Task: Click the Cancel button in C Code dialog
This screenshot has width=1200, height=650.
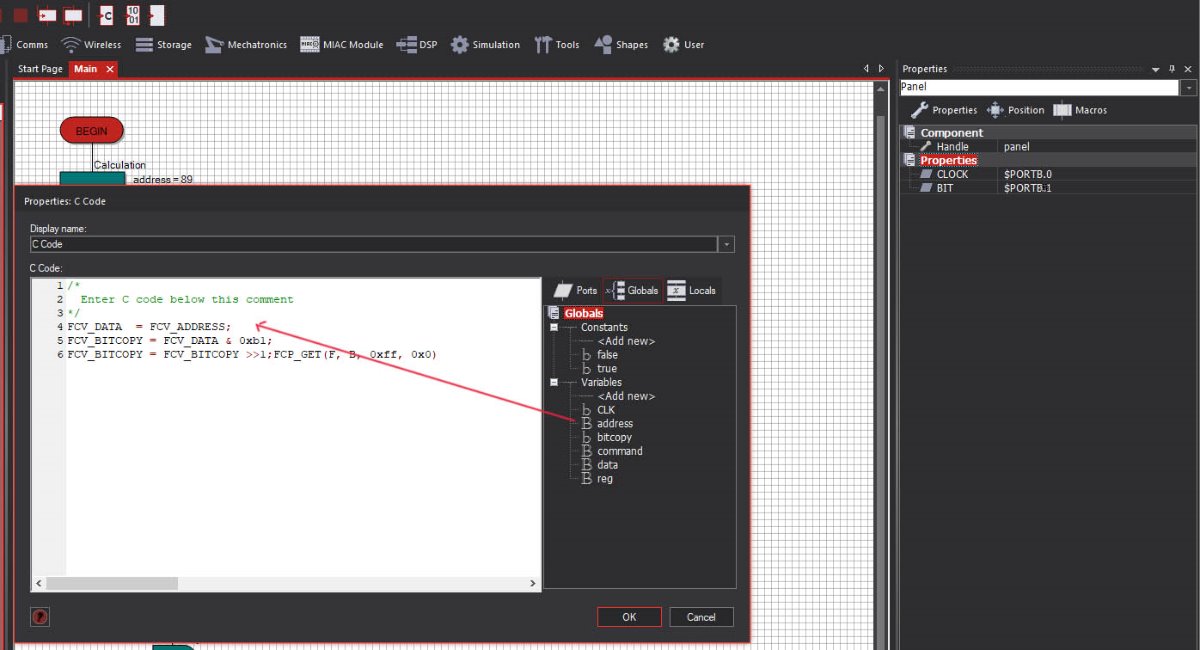Action: click(x=701, y=617)
